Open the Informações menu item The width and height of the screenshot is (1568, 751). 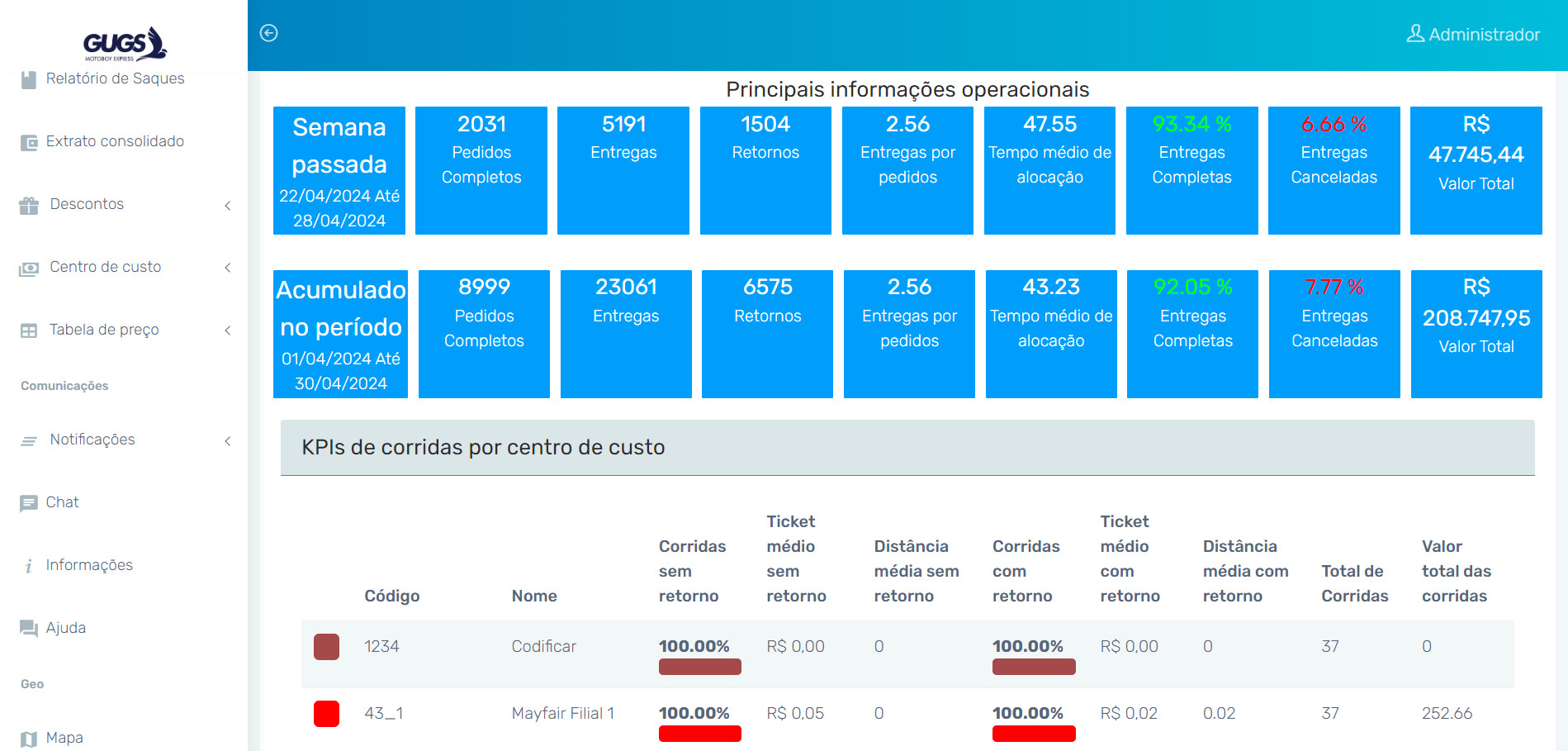[x=89, y=565]
